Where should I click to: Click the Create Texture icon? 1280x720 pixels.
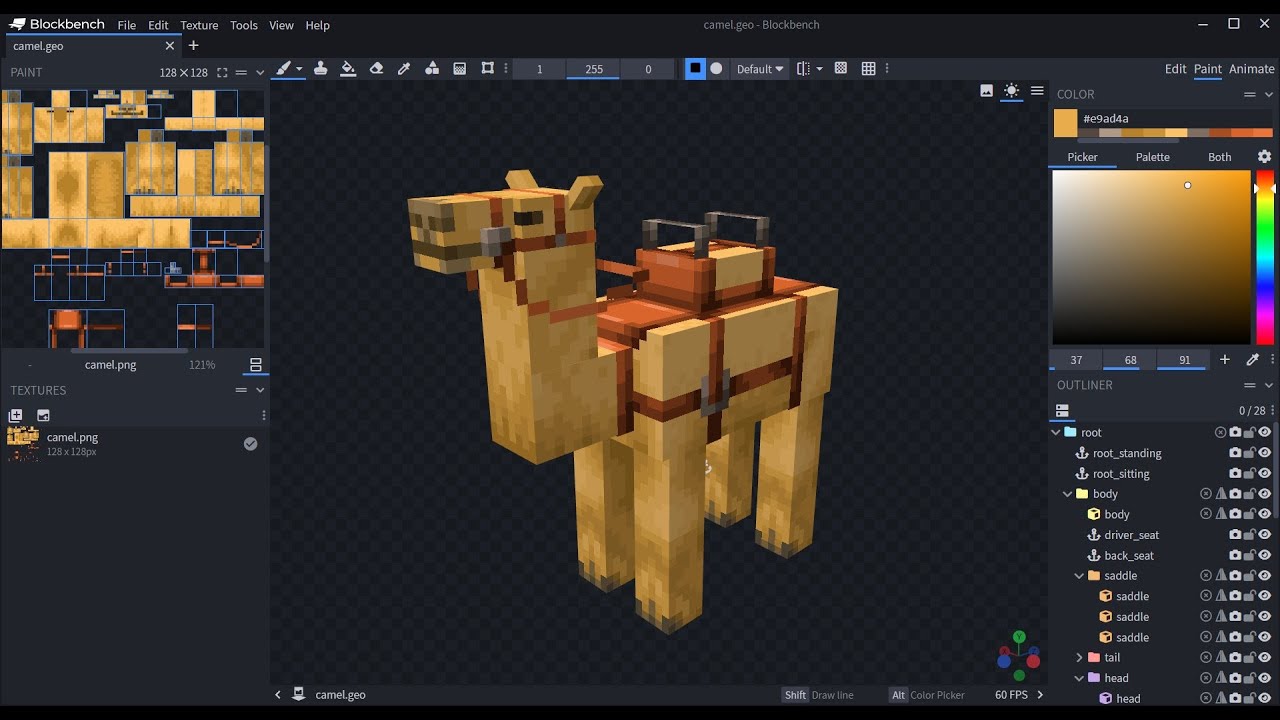pos(16,415)
